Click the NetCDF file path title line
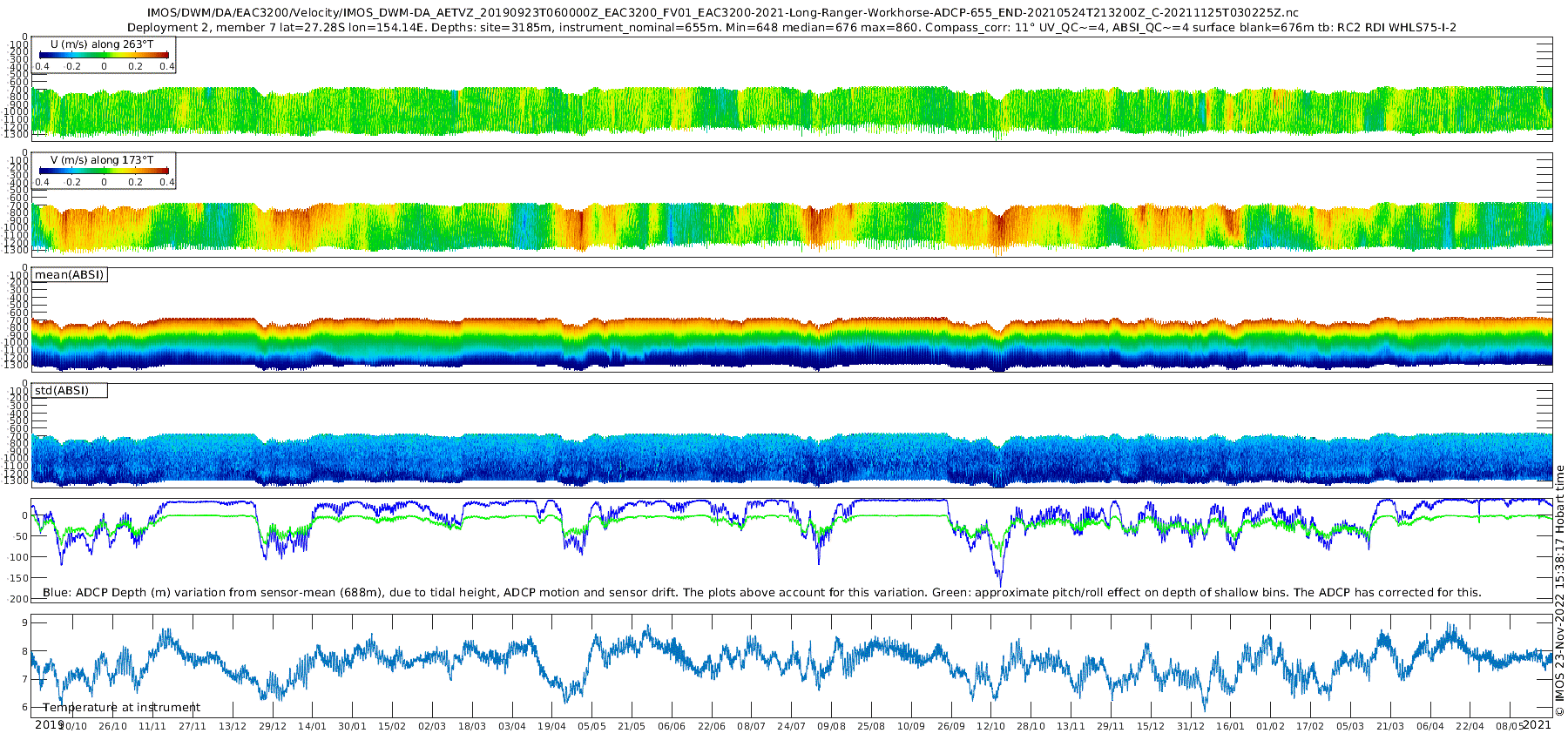Screen dimensions: 1568x740 [722, 13]
